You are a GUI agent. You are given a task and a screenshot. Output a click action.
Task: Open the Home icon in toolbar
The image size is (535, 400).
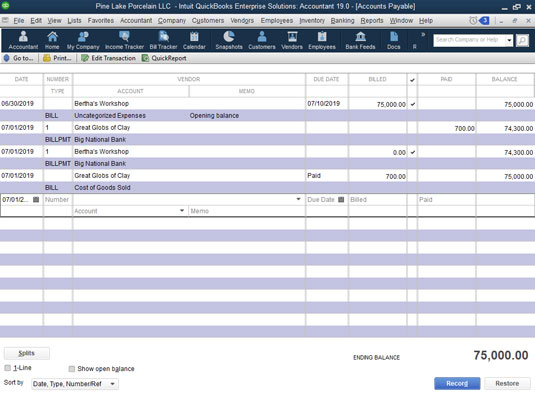coord(52,40)
